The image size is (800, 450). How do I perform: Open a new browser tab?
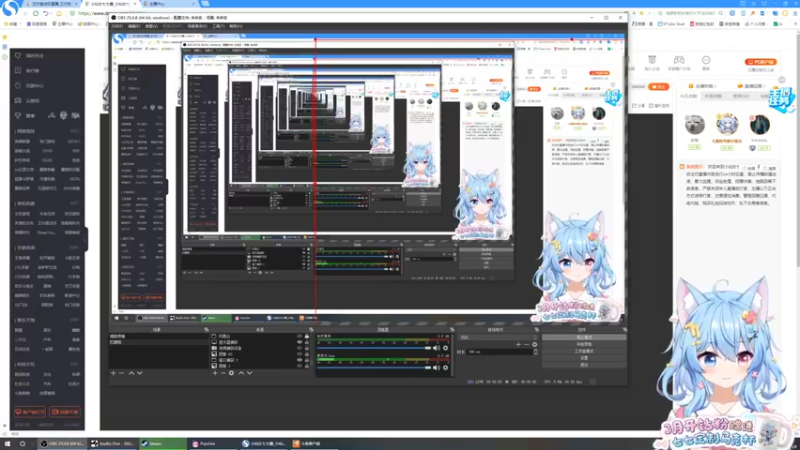(205, 4)
